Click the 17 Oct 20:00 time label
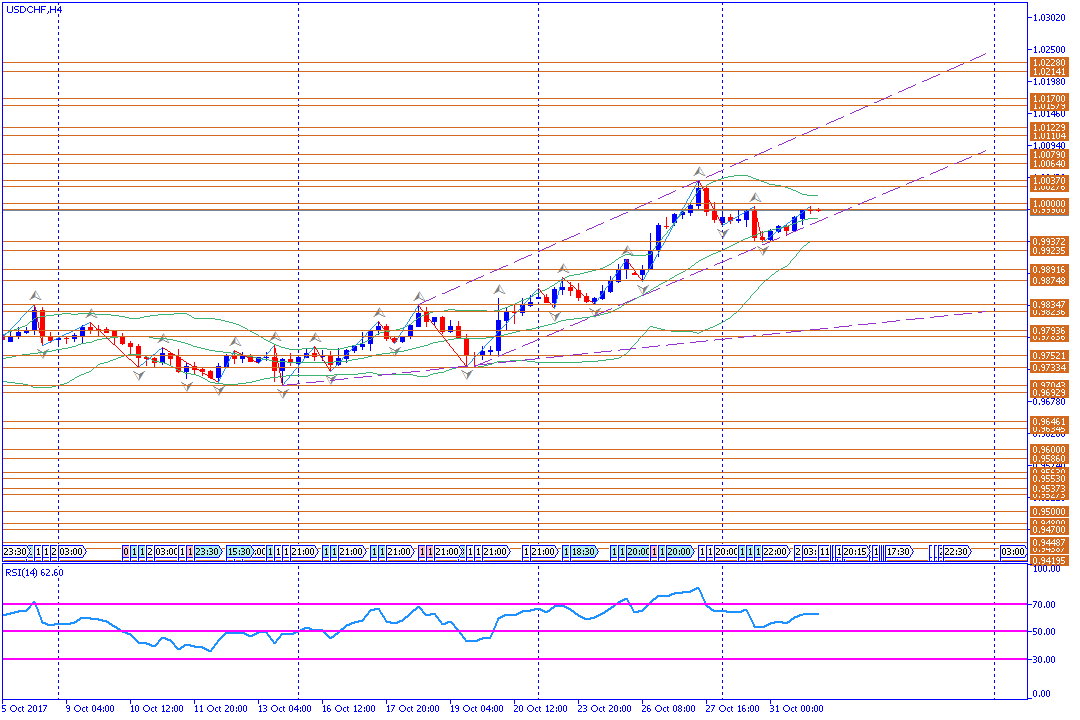Viewport: 1080px width, 720px height. pyautogui.click(x=413, y=709)
